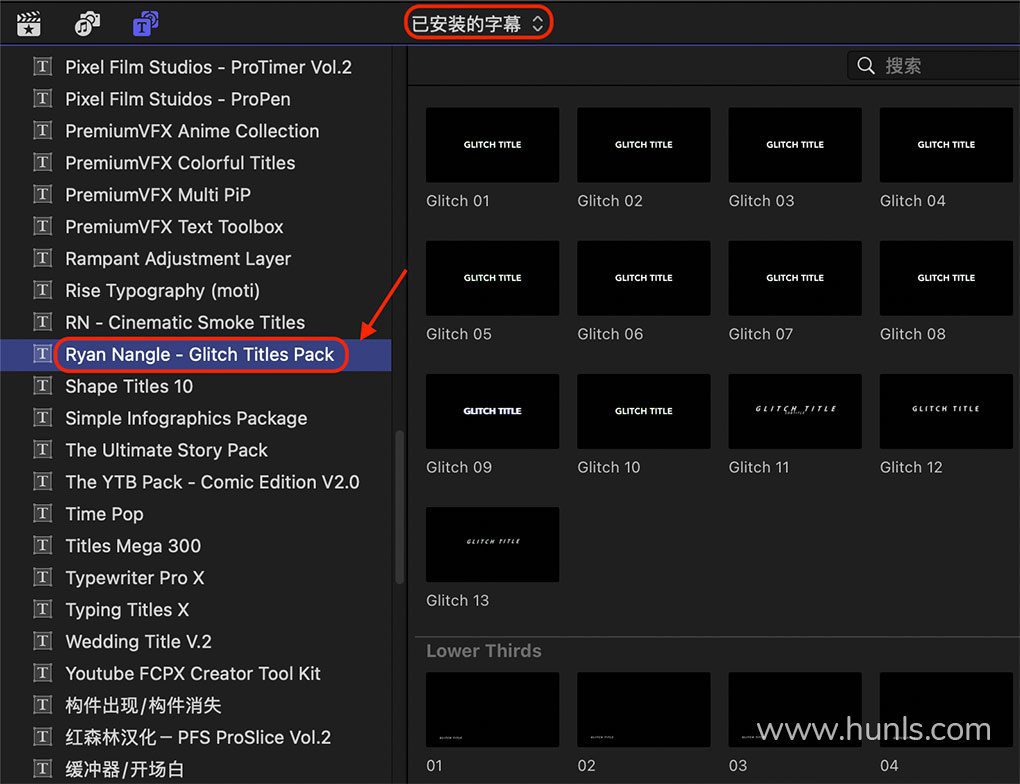Select Lower Thirds 02 thumbnail
This screenshot has height=784, width=1020.
pyautogui.click(x=643, y=710)
